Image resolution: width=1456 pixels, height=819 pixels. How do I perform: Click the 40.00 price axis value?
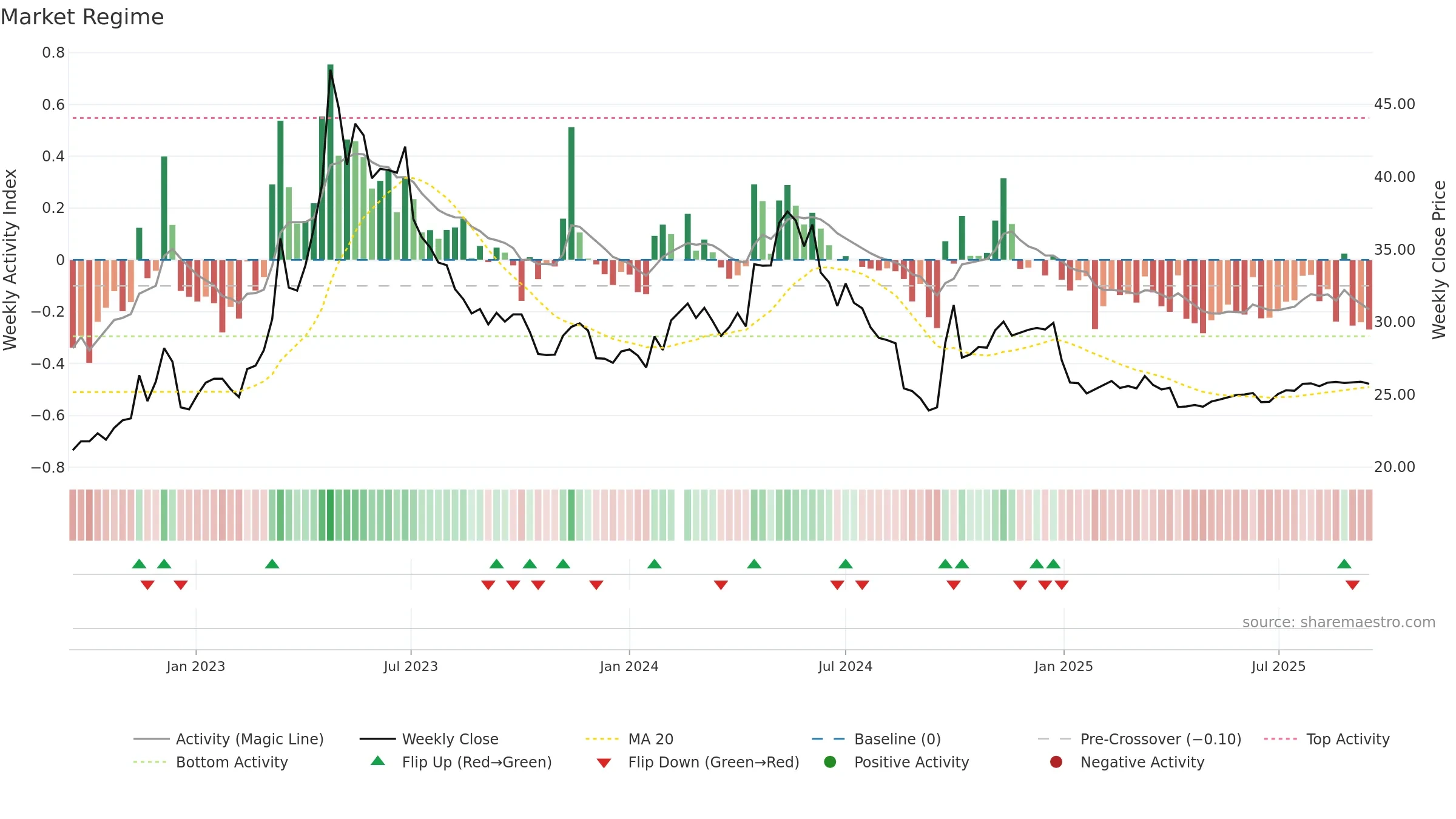(x=1394, y=177)
